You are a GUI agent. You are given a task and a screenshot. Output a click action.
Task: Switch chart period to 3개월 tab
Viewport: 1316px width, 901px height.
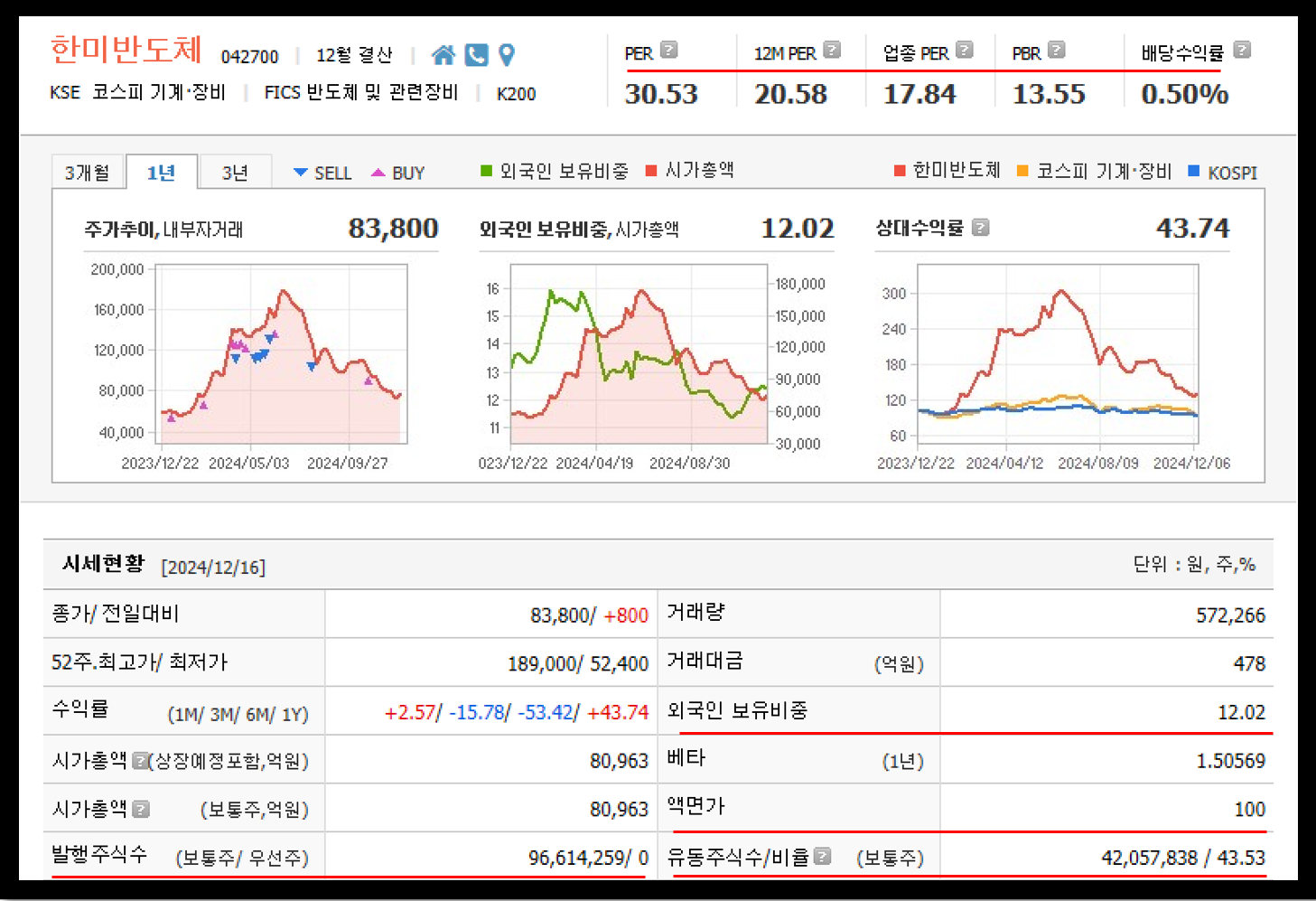88,172
